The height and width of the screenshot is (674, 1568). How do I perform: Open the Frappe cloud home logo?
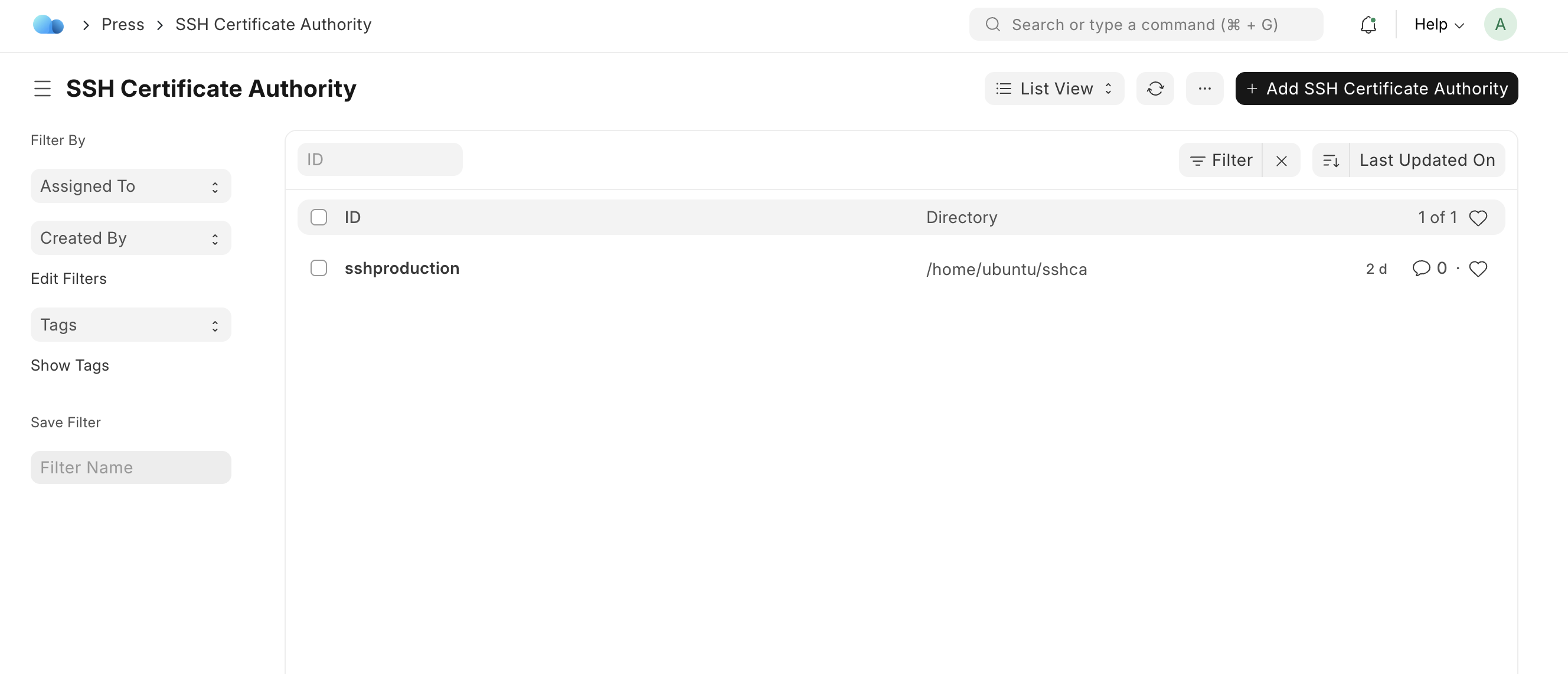pos(48,24)
